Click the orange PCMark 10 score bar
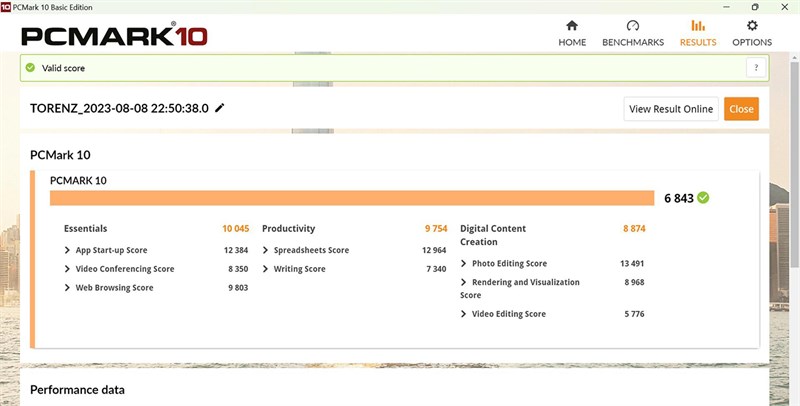This screenshot has width=800, height=406. pyautogui.click(x=352, y=198)
